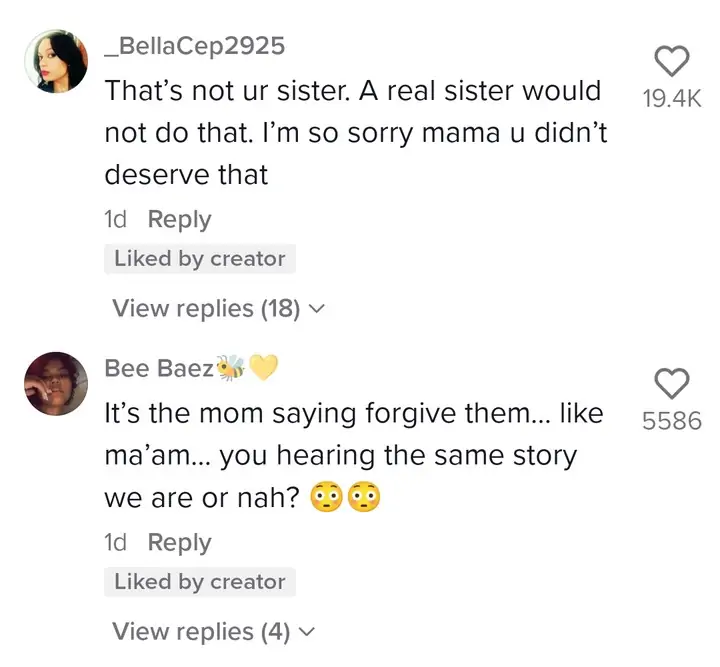Go to the Bee Baez username
Screen dimensions: 720x667
(159, 368)
